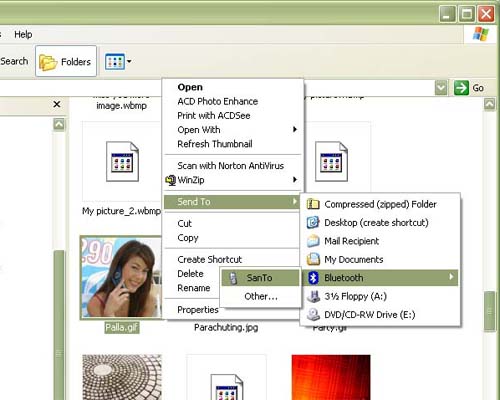This screenshot has width=500, height=400.
Task: Click the folders pane scrollbar thumb
Action: point(59,325)
